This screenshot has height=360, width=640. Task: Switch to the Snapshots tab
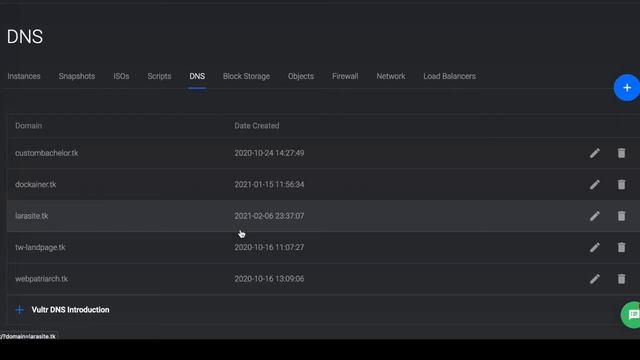[77, 76]
